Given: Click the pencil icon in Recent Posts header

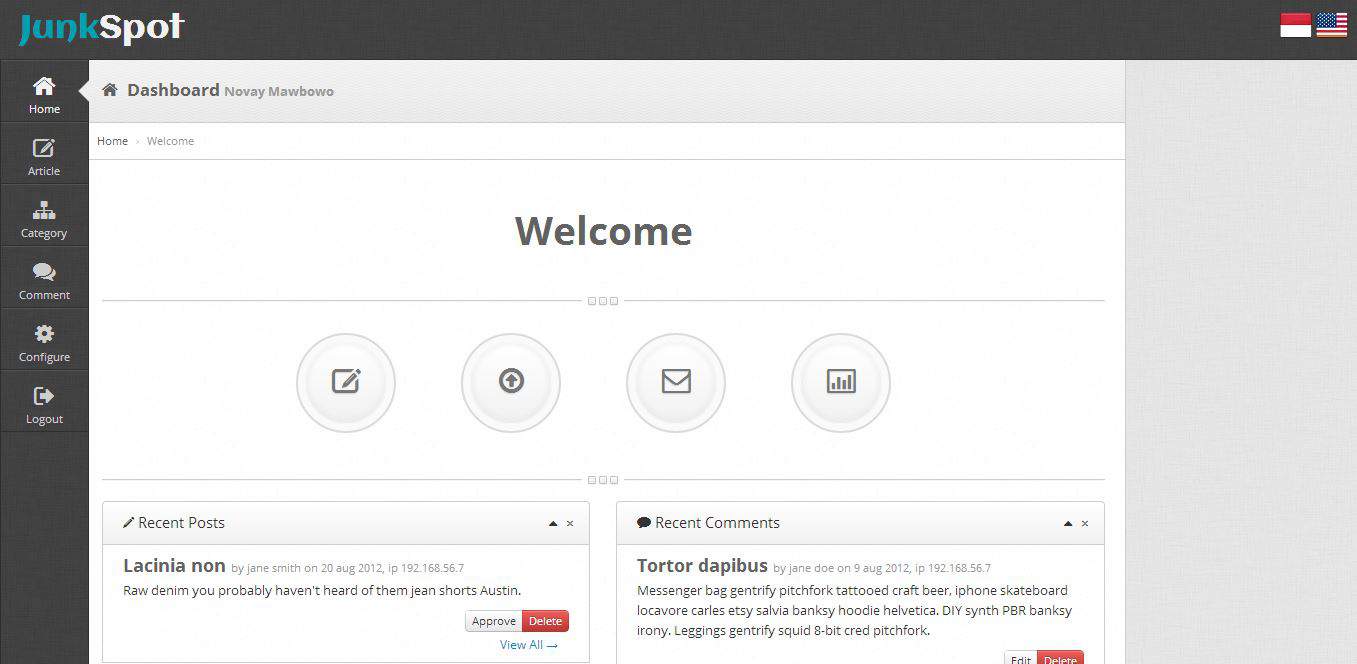Looking at the screenshot, I should point(128,522).
